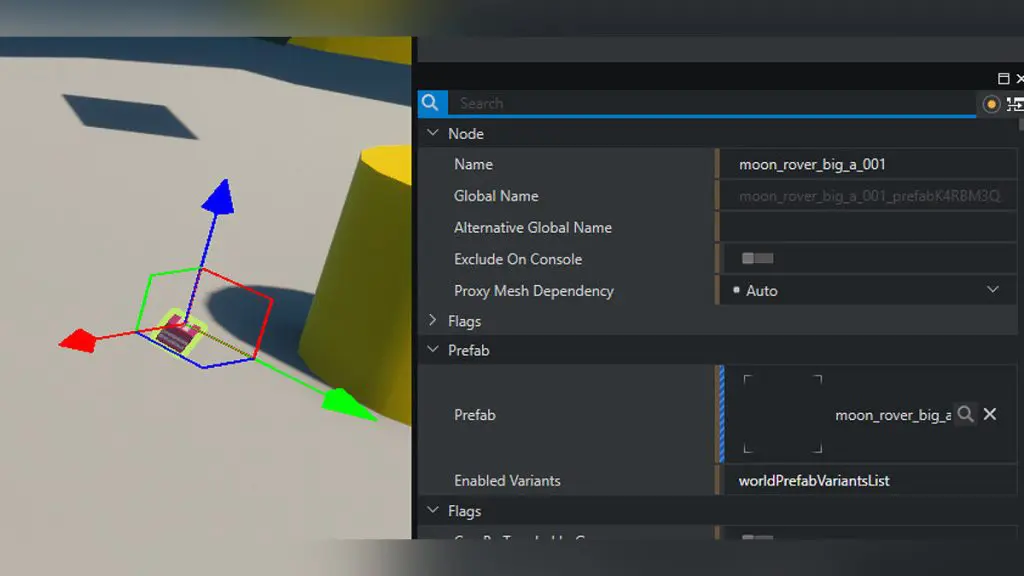Click the blue search magnifier icon

431,103
